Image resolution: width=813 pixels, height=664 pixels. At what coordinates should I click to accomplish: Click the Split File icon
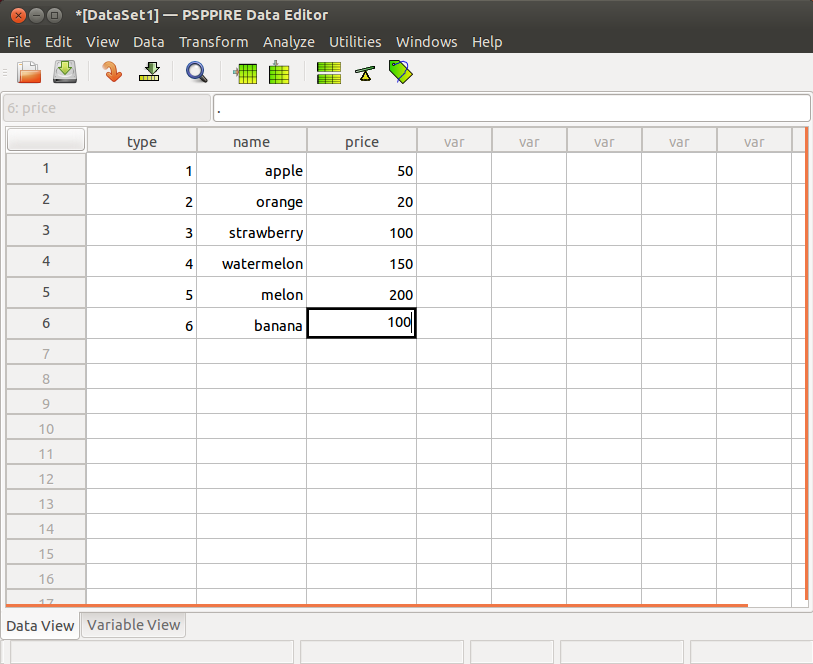[x=328, y=73]
